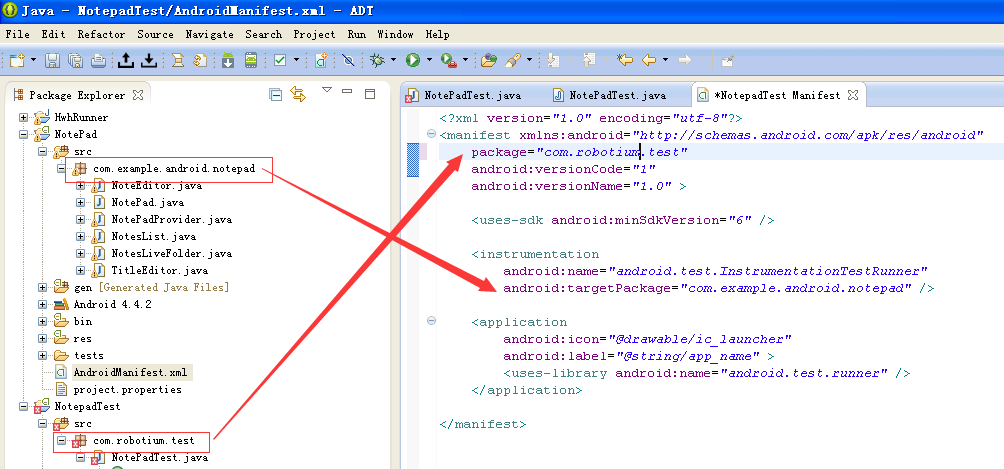Open the New wizard dropdown arrow
The width and height of the screenshot is (1004, 469).
click(x=33, y=60)
